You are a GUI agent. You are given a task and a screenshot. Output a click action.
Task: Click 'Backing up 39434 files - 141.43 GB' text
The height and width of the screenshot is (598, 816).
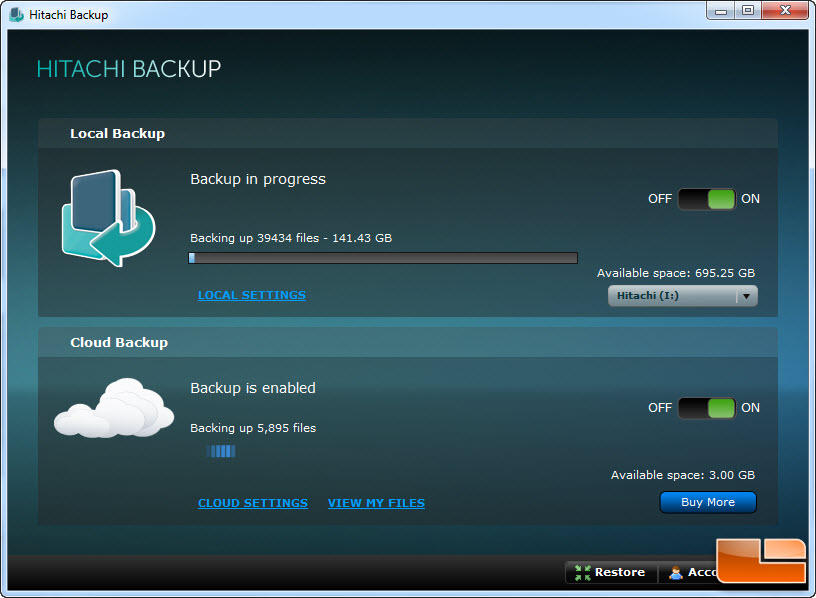tap(291, 238)
